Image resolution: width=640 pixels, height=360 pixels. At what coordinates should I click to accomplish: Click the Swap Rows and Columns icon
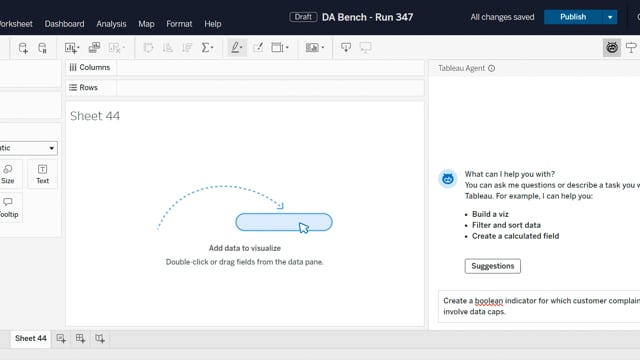(148, 48)
